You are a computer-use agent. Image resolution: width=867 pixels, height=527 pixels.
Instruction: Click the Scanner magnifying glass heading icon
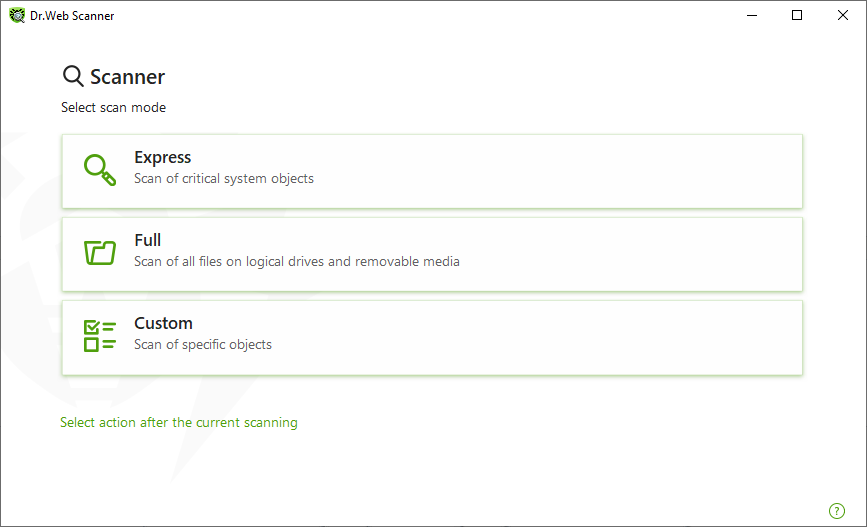pos(73,76)
